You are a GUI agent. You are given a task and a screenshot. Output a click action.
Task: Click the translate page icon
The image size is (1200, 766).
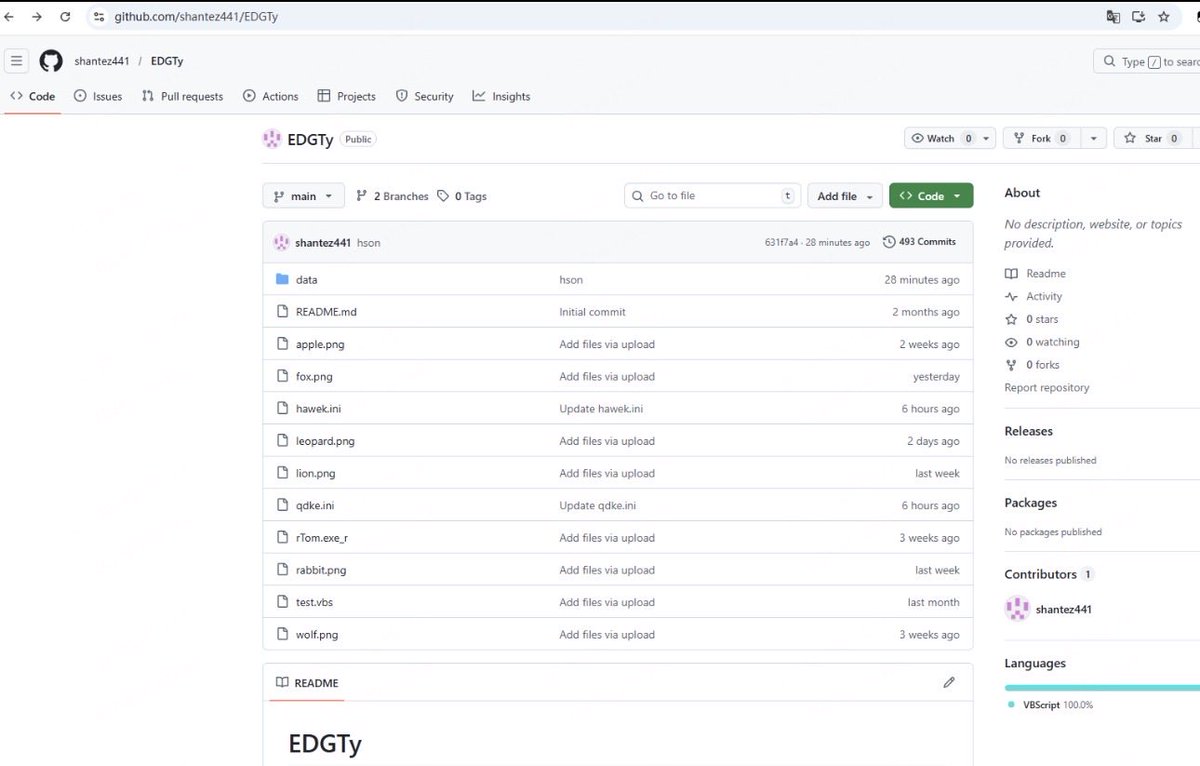tap(1113, 17)
